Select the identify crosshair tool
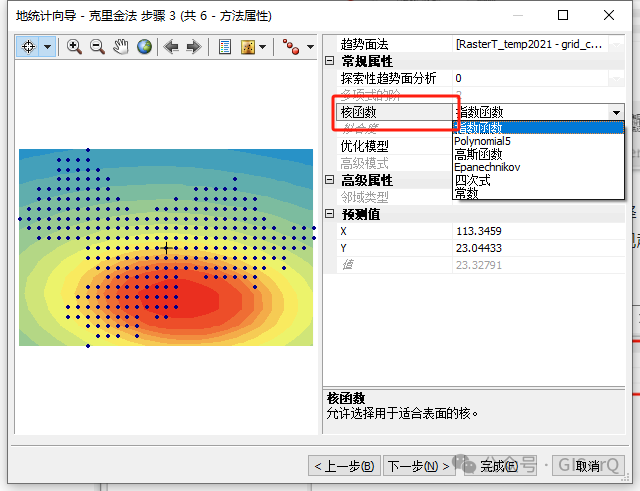This screenshot has height=491, width=640. pyautogui.click(x=29, y=47)
